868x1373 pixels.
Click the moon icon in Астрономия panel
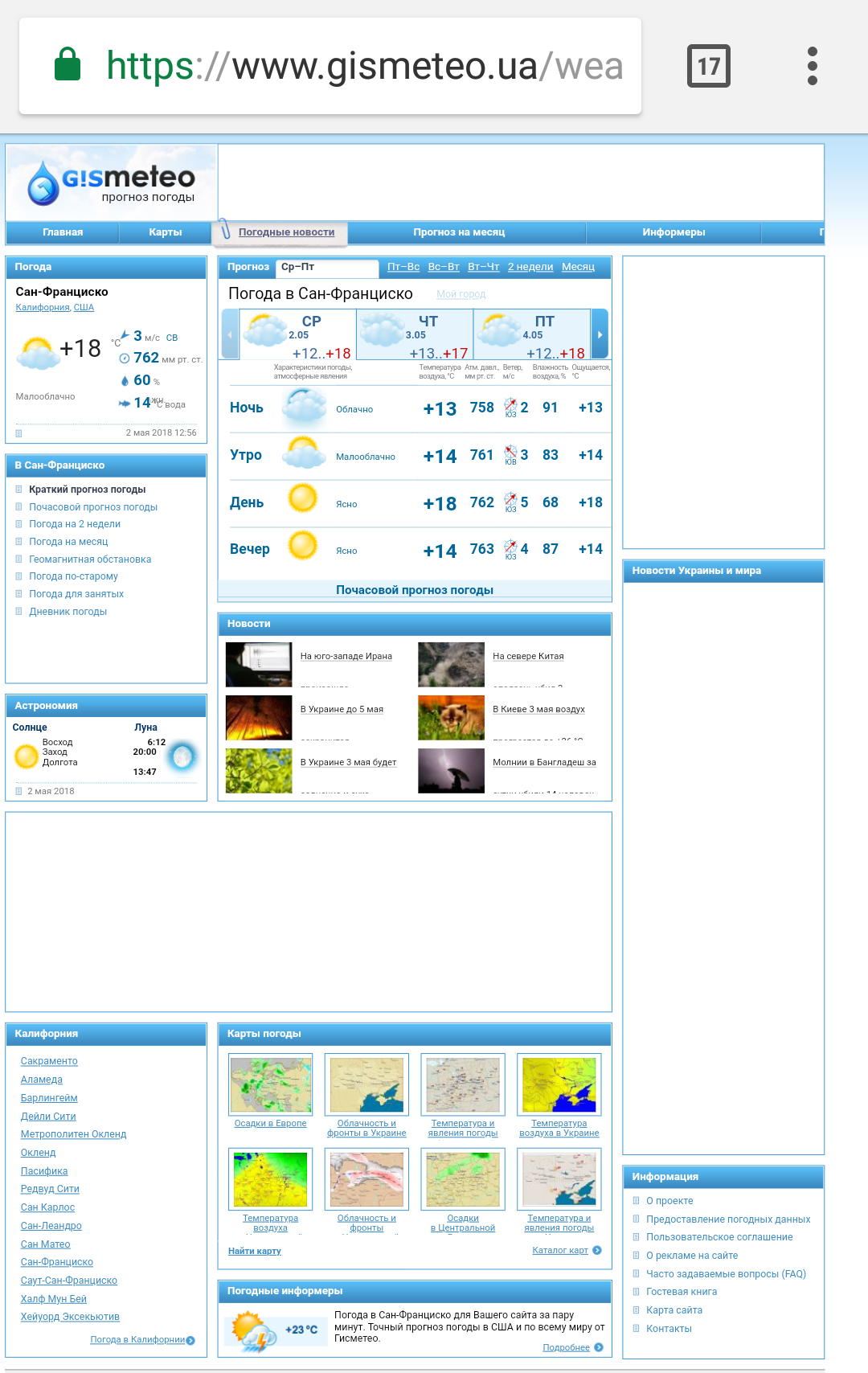coord(182,756)
